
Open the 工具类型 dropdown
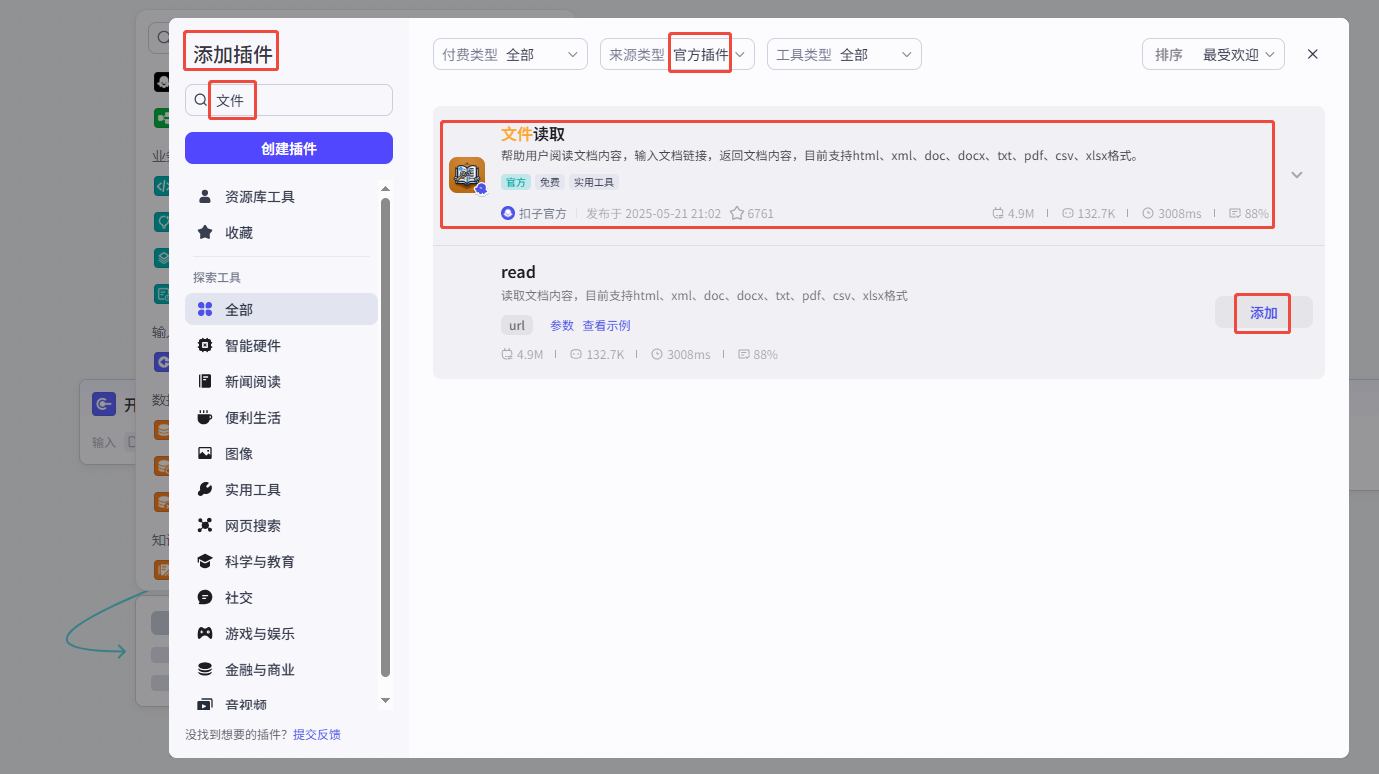pyautogui.click(x=844, y=55)
